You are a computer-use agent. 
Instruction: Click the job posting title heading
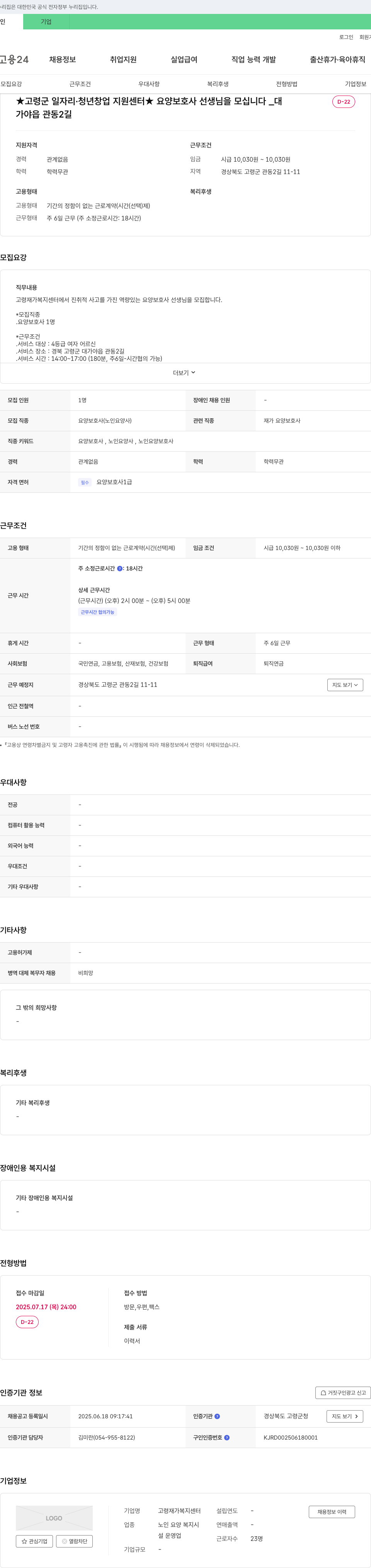[x=149, y=107]
